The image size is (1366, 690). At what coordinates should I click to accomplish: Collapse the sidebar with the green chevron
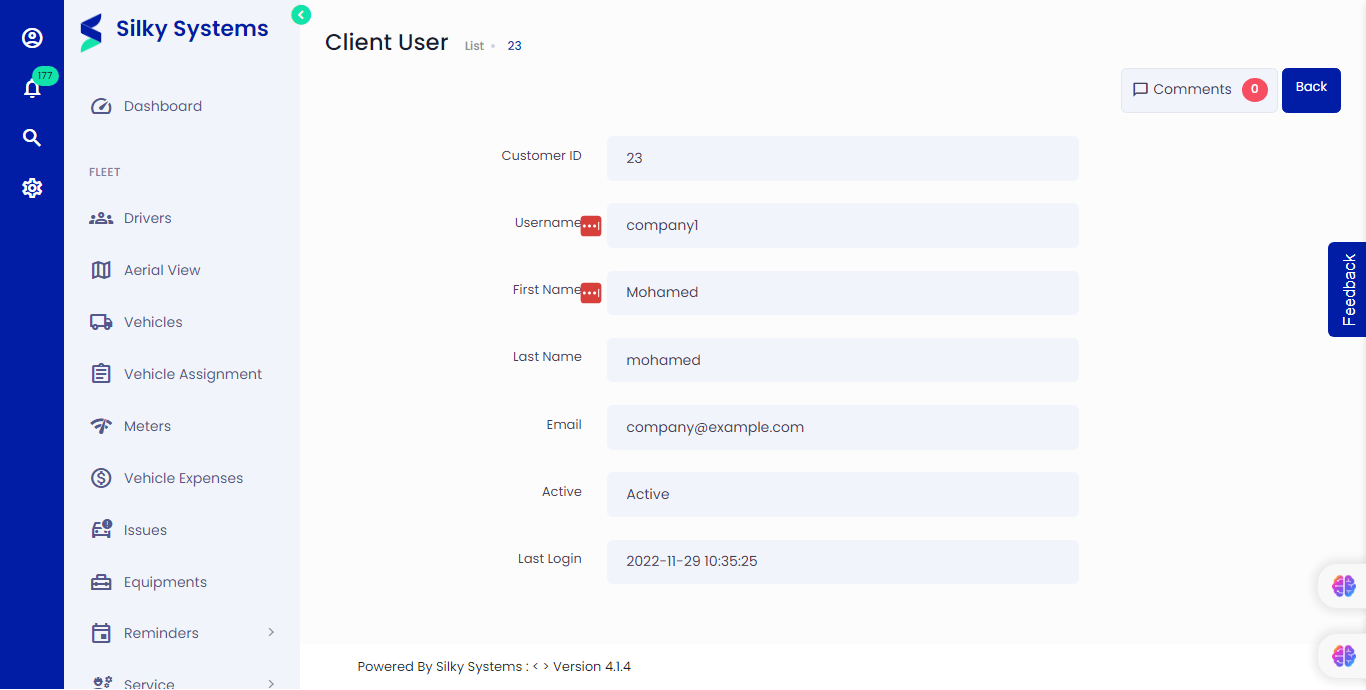click(300, 15)
